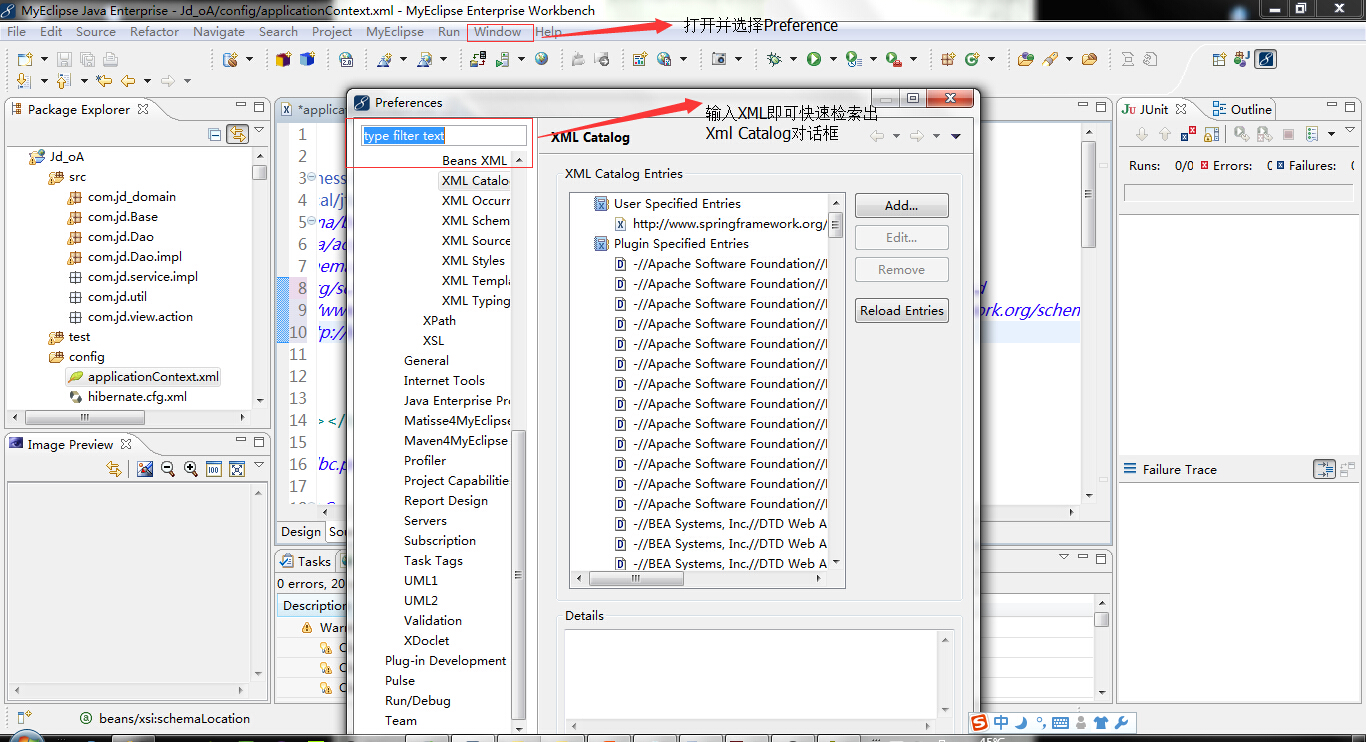Open the dropdown next to the New wizard icon
1366x742 pixels.
point(44,60)
